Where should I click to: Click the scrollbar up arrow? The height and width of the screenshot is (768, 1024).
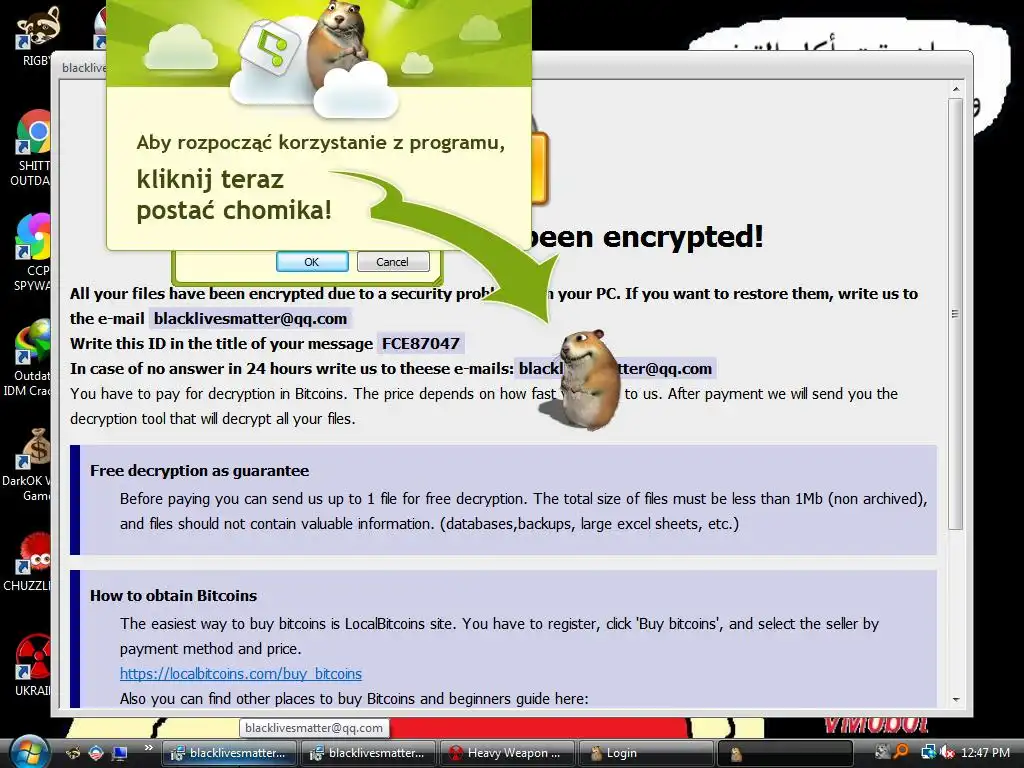pyautogui.click(x=955, y=89)
